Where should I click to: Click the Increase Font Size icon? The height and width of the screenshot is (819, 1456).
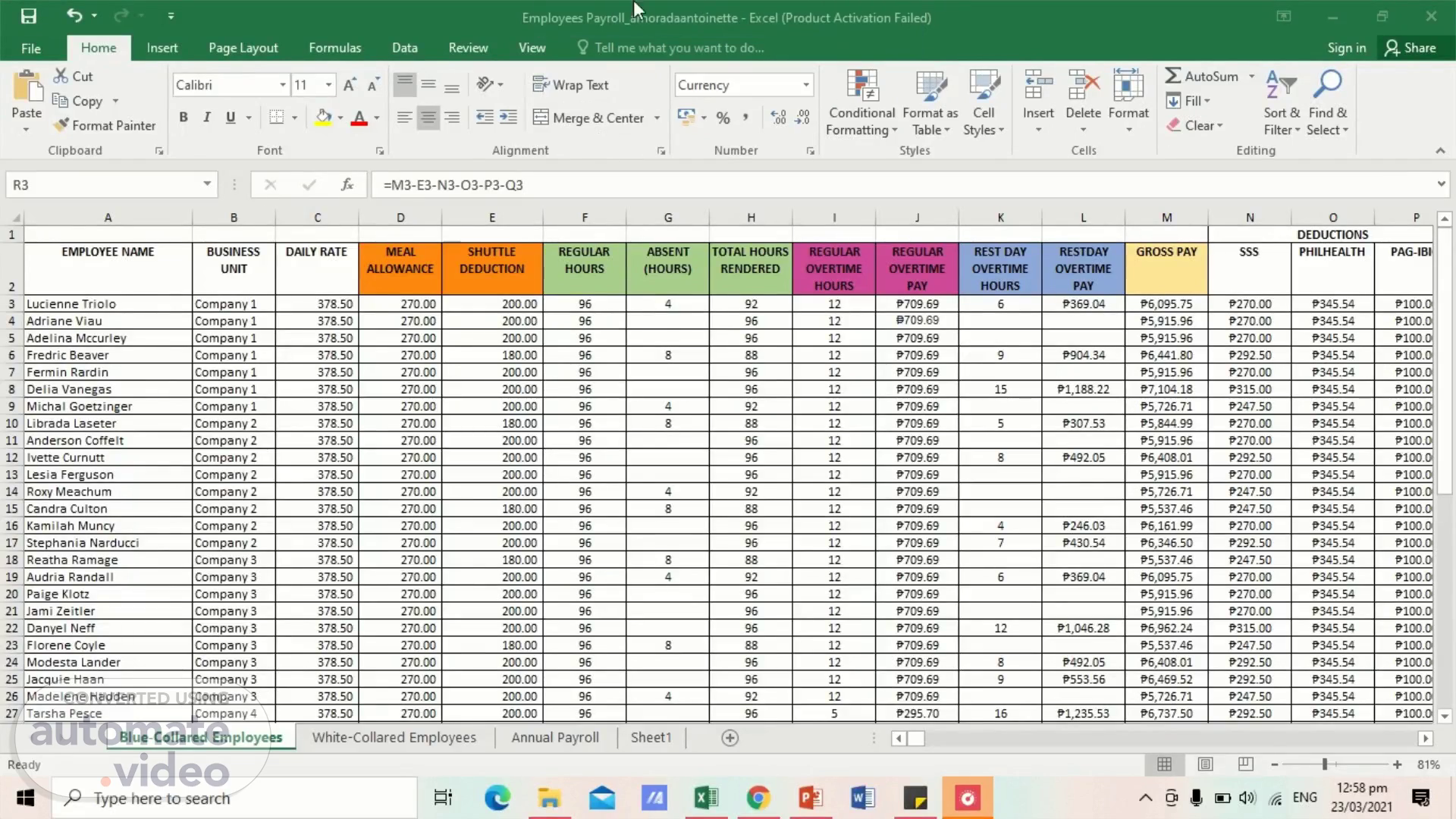[x=349, y=85]
